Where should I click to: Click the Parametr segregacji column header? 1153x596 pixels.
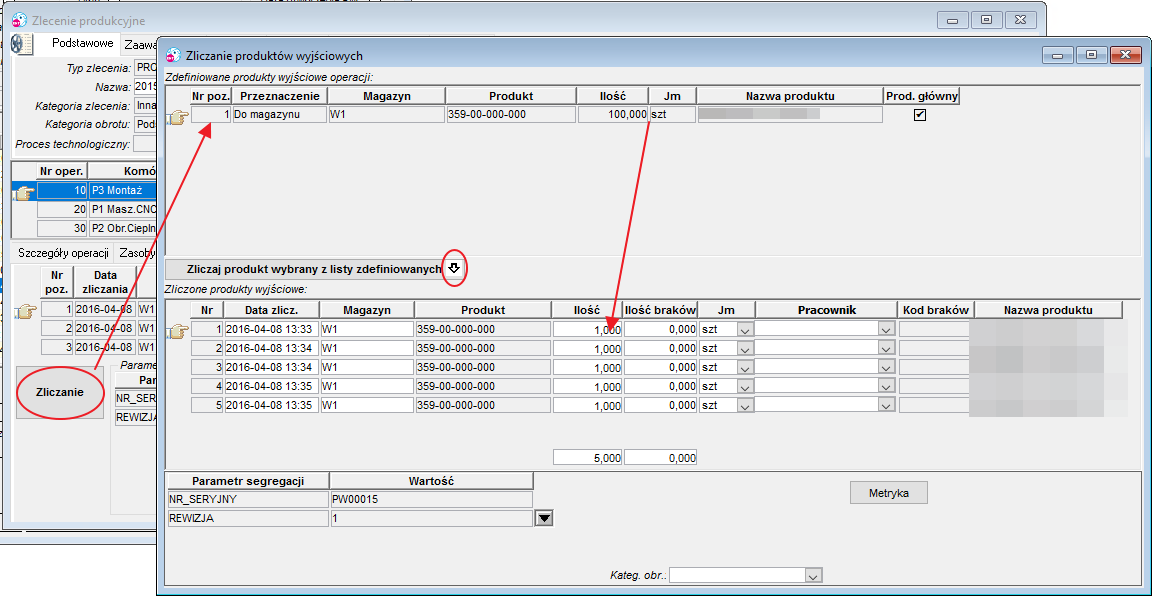(x=248, y=481)
